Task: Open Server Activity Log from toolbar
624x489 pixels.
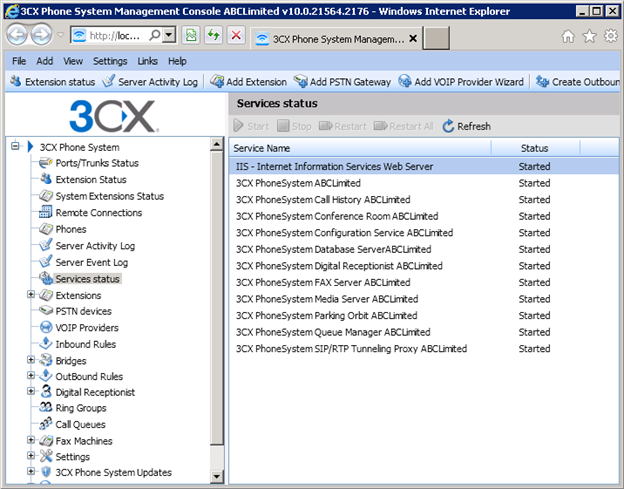Action: point(150,82)
